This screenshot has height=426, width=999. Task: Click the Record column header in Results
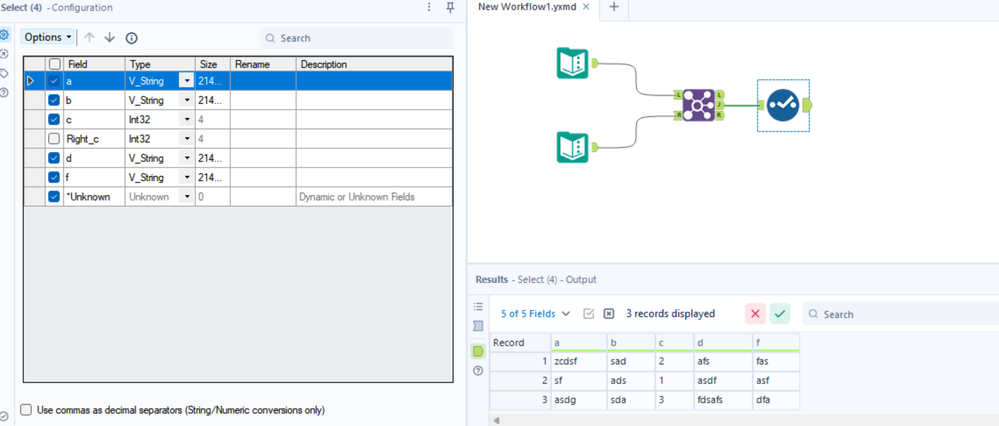point(520,343)
